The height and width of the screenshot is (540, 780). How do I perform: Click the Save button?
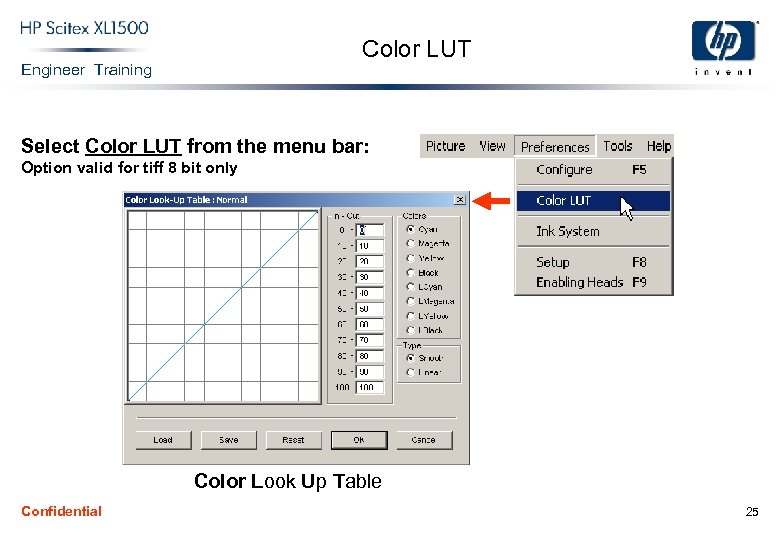point(228,440)
